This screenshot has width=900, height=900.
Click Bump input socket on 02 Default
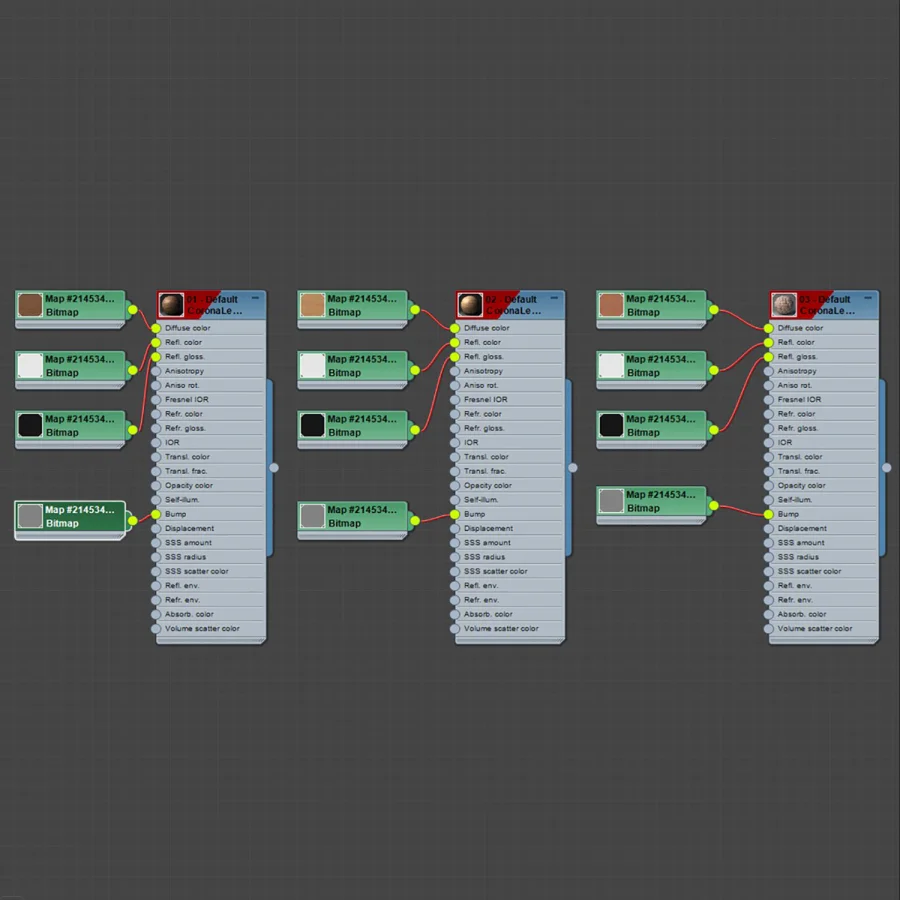point(455,514)
